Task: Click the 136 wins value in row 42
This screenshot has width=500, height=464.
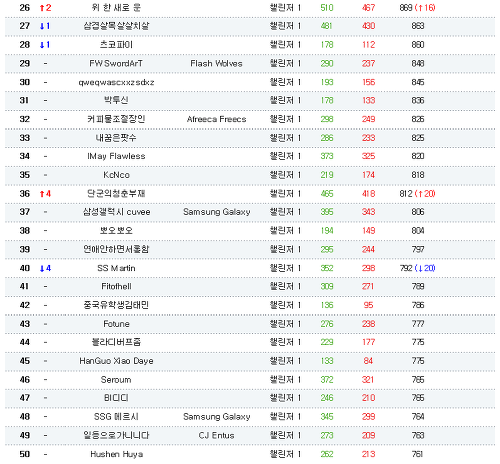Action: 327,305
